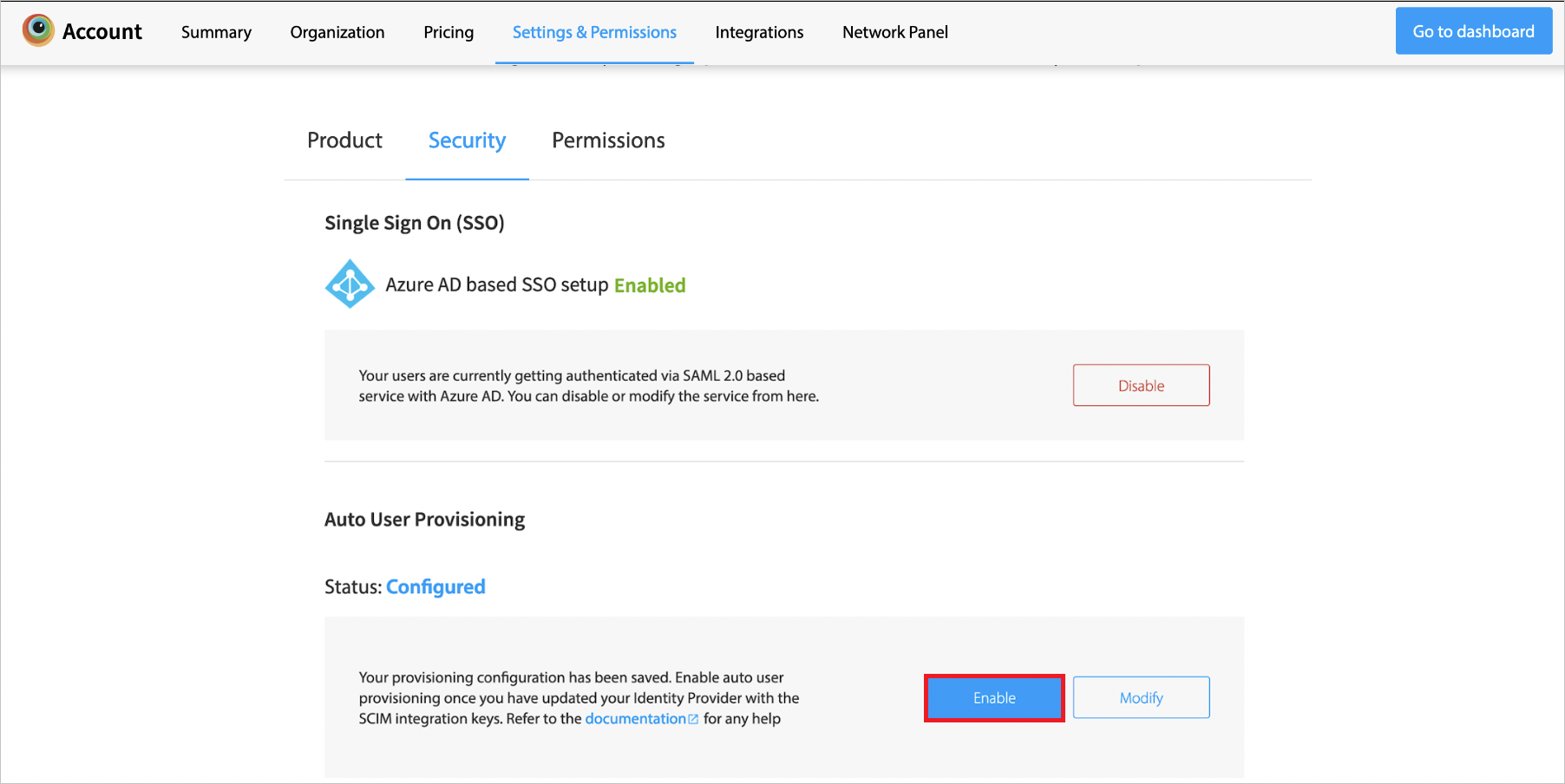1565x784 pixels.
Task: Click the Configured status label
Action: click(435, 587)
